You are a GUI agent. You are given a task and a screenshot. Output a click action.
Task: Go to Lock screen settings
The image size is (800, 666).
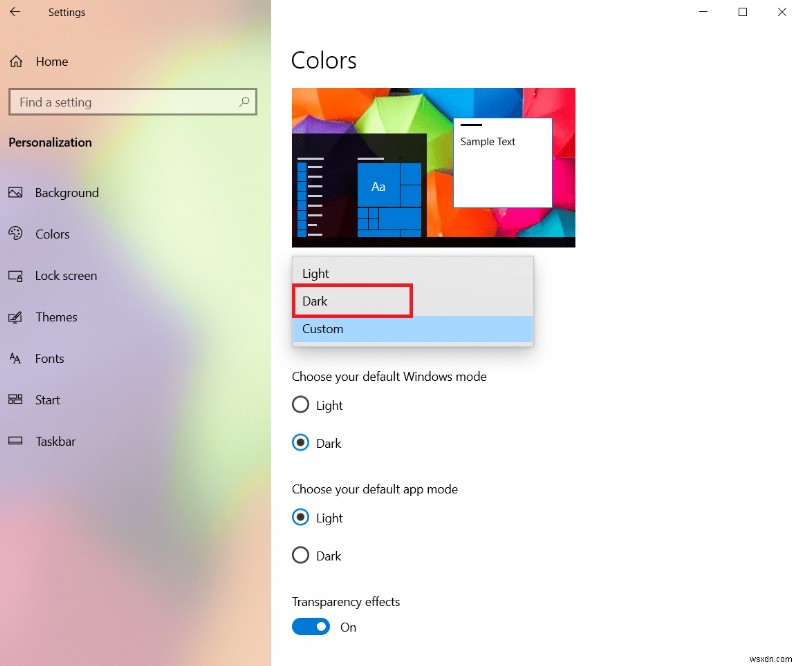point(66,276)
